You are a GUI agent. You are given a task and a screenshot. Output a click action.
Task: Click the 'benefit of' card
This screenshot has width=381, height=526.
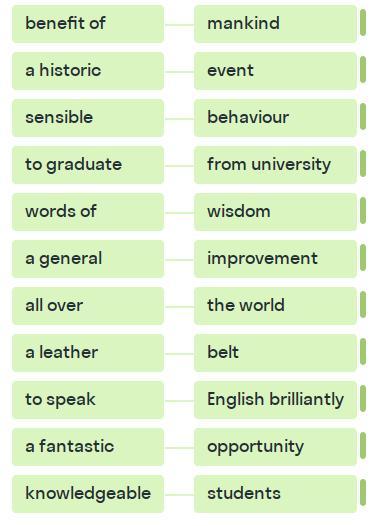click(88, 24)
